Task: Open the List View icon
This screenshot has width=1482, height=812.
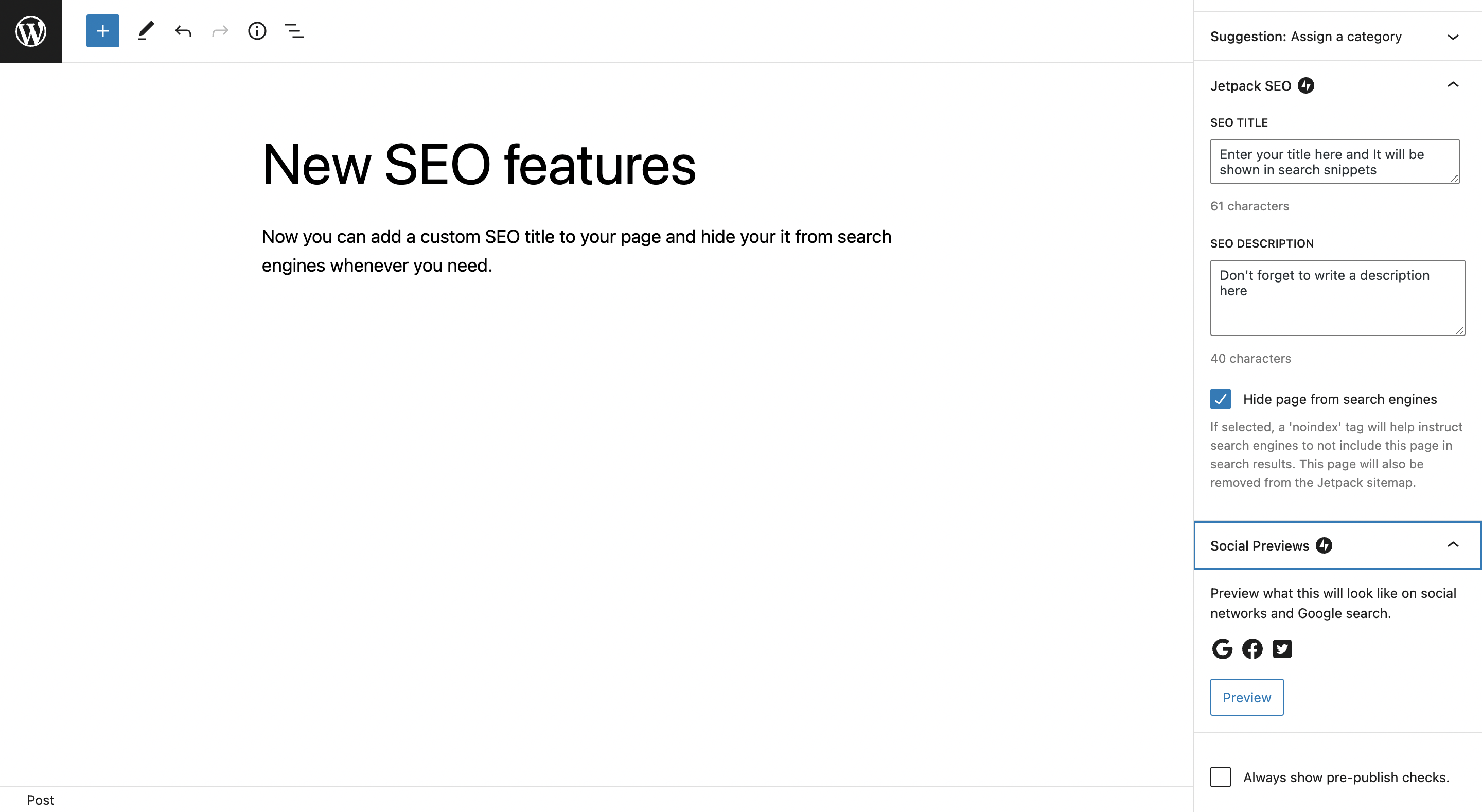Action: 294,31
